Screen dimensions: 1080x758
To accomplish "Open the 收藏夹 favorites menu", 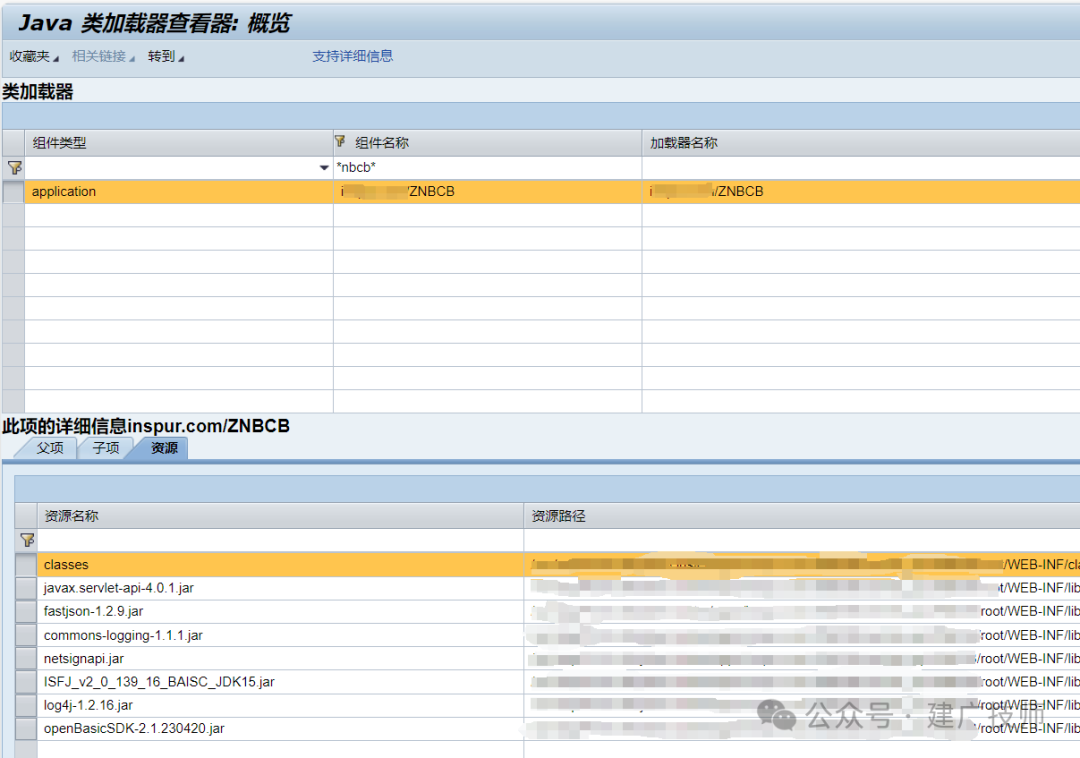I will pos(34,56).
